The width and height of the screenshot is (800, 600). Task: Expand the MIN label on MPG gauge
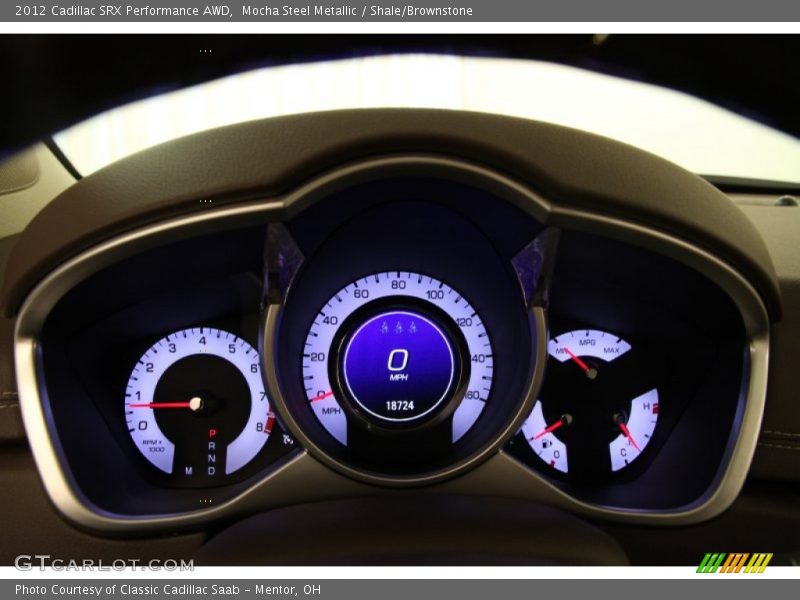pos(560,351)
